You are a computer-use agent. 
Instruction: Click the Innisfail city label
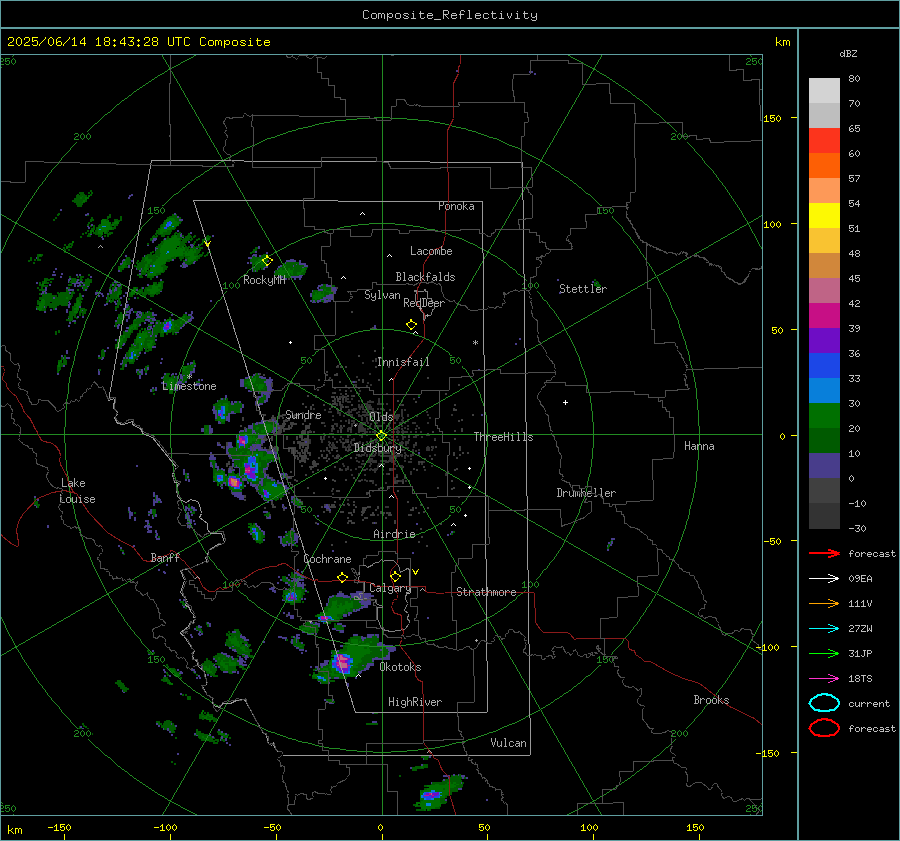point(403,362)
